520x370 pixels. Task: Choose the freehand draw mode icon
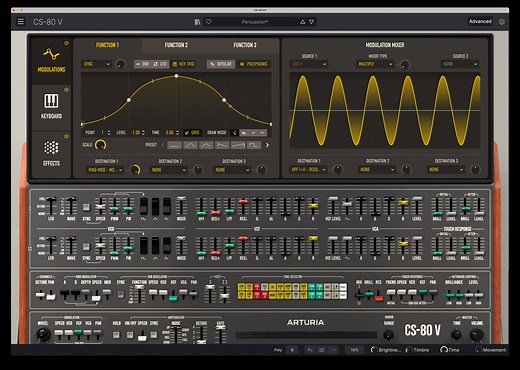235,133
